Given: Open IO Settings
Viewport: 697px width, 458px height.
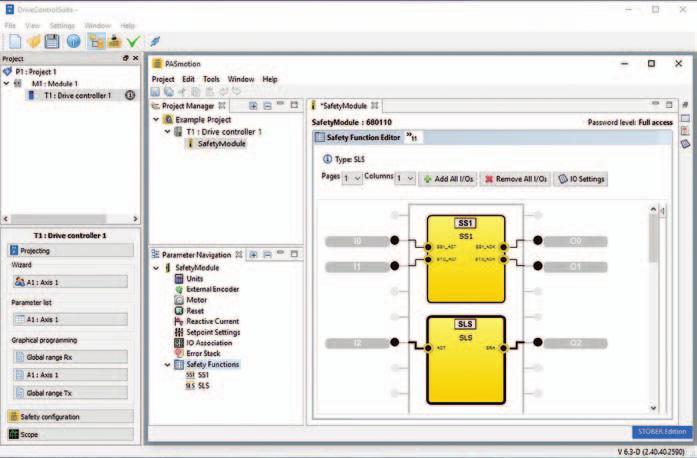Looking at the screenshot, I should (581, 179).
